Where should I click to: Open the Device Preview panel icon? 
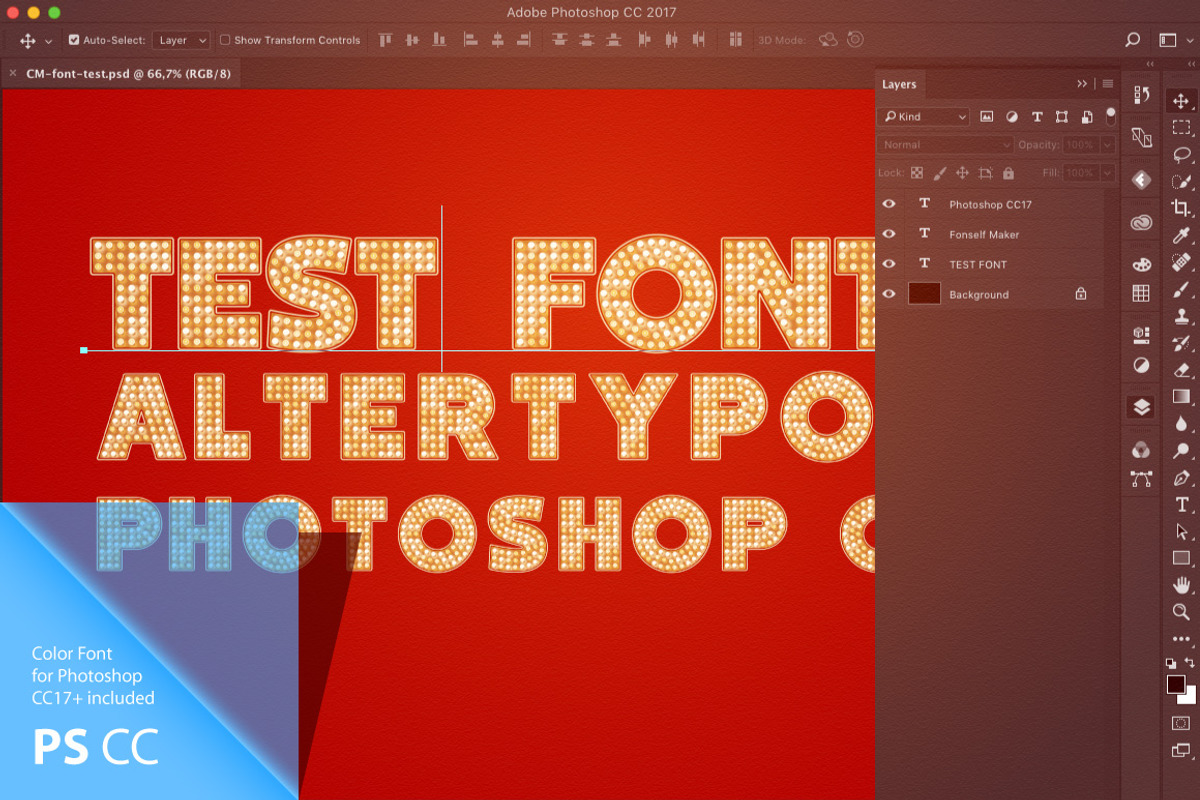click(x=1141, y=137)
